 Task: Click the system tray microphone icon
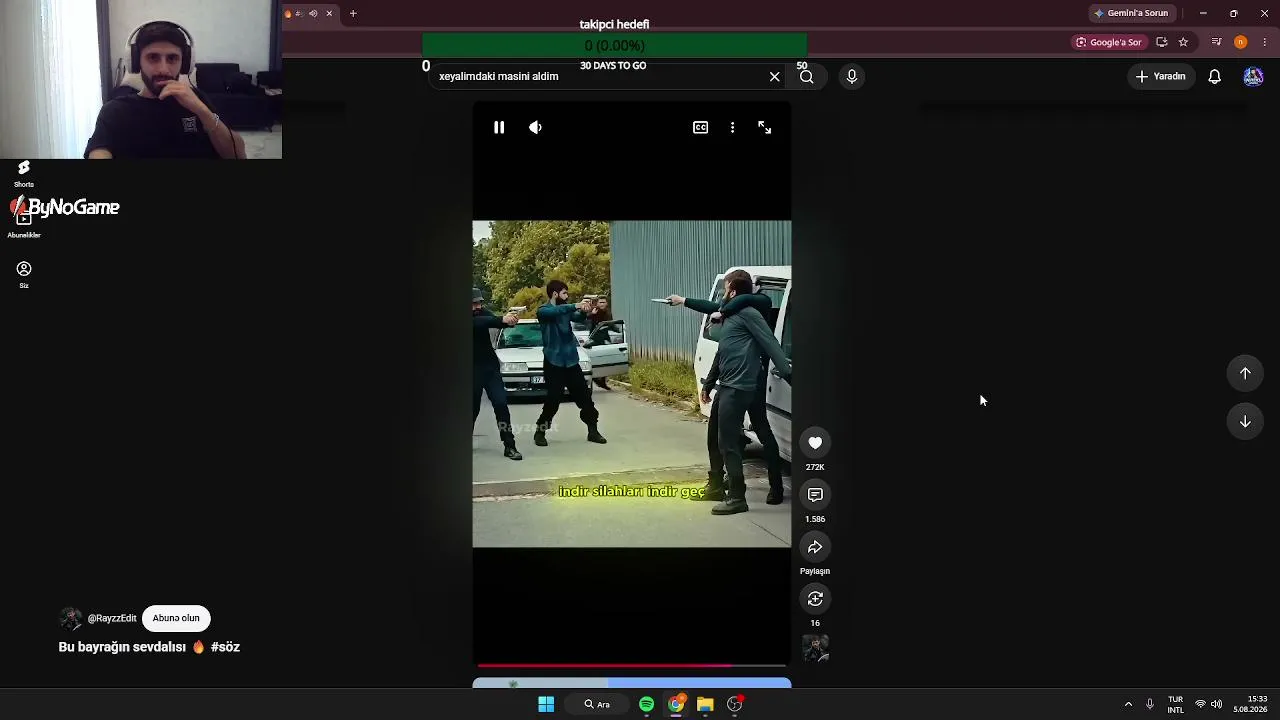(1150, 704)
